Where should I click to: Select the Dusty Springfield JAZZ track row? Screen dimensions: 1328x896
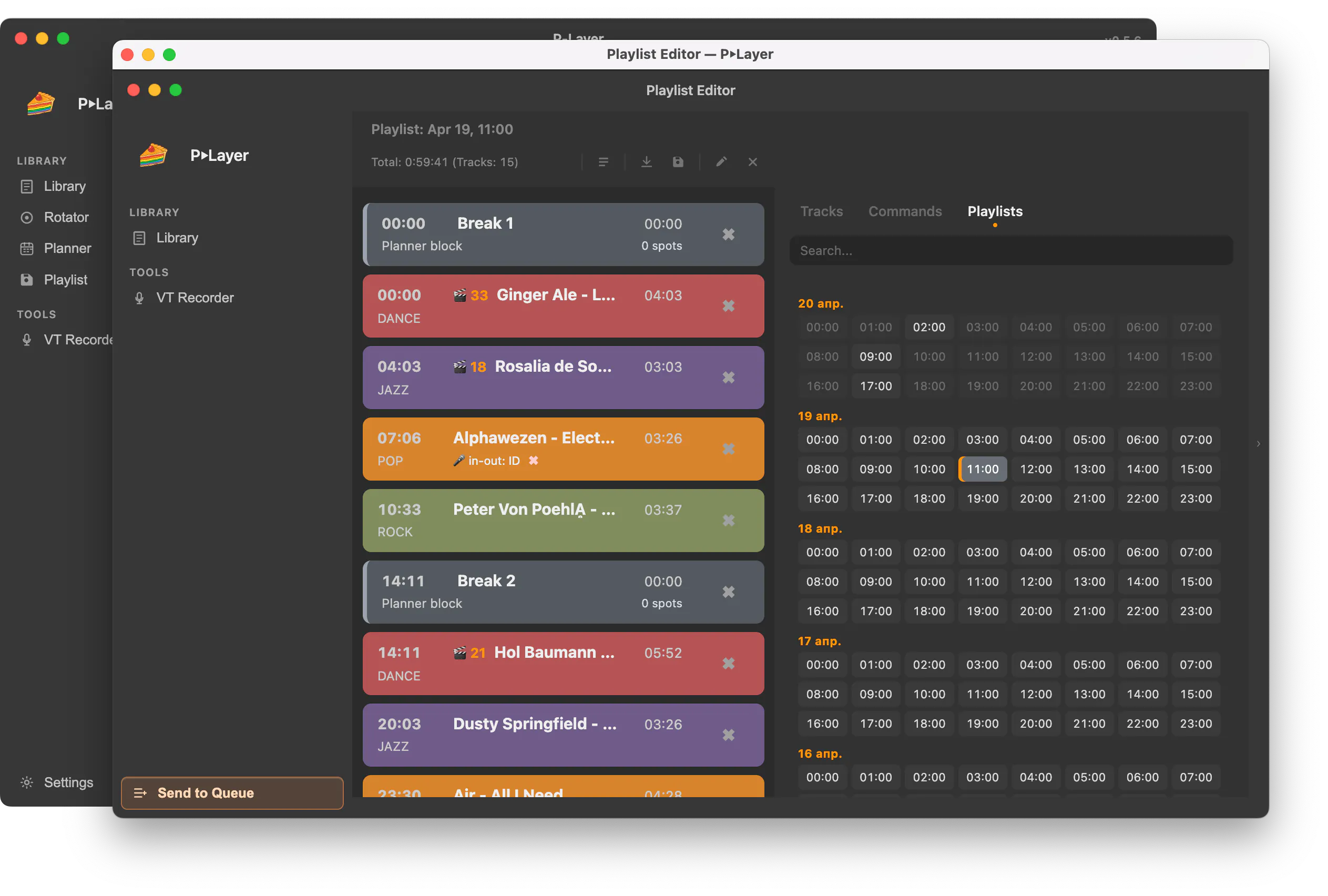pos(563,735)
